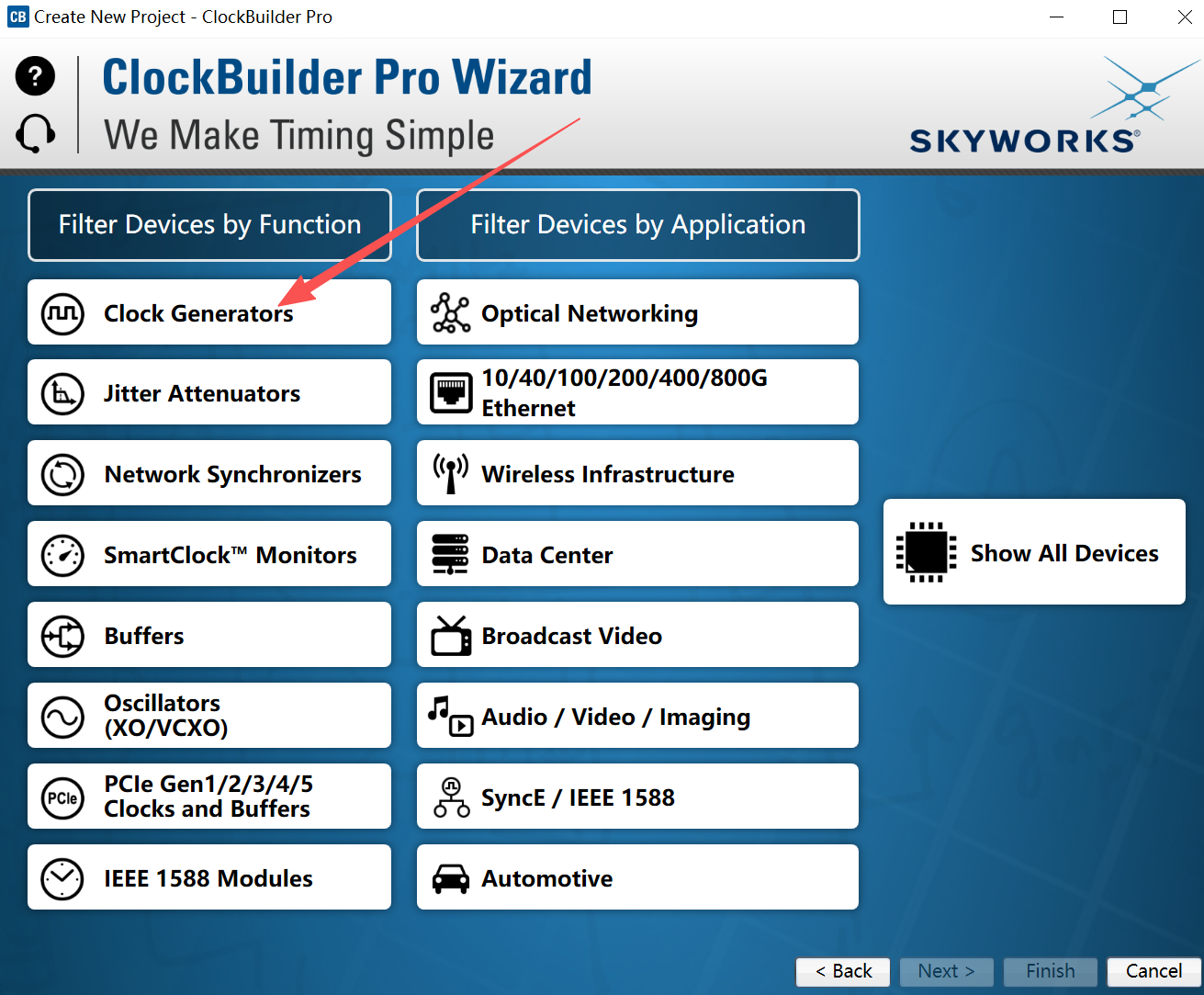Click the Buffers fan-out icon

pos(62,636)
